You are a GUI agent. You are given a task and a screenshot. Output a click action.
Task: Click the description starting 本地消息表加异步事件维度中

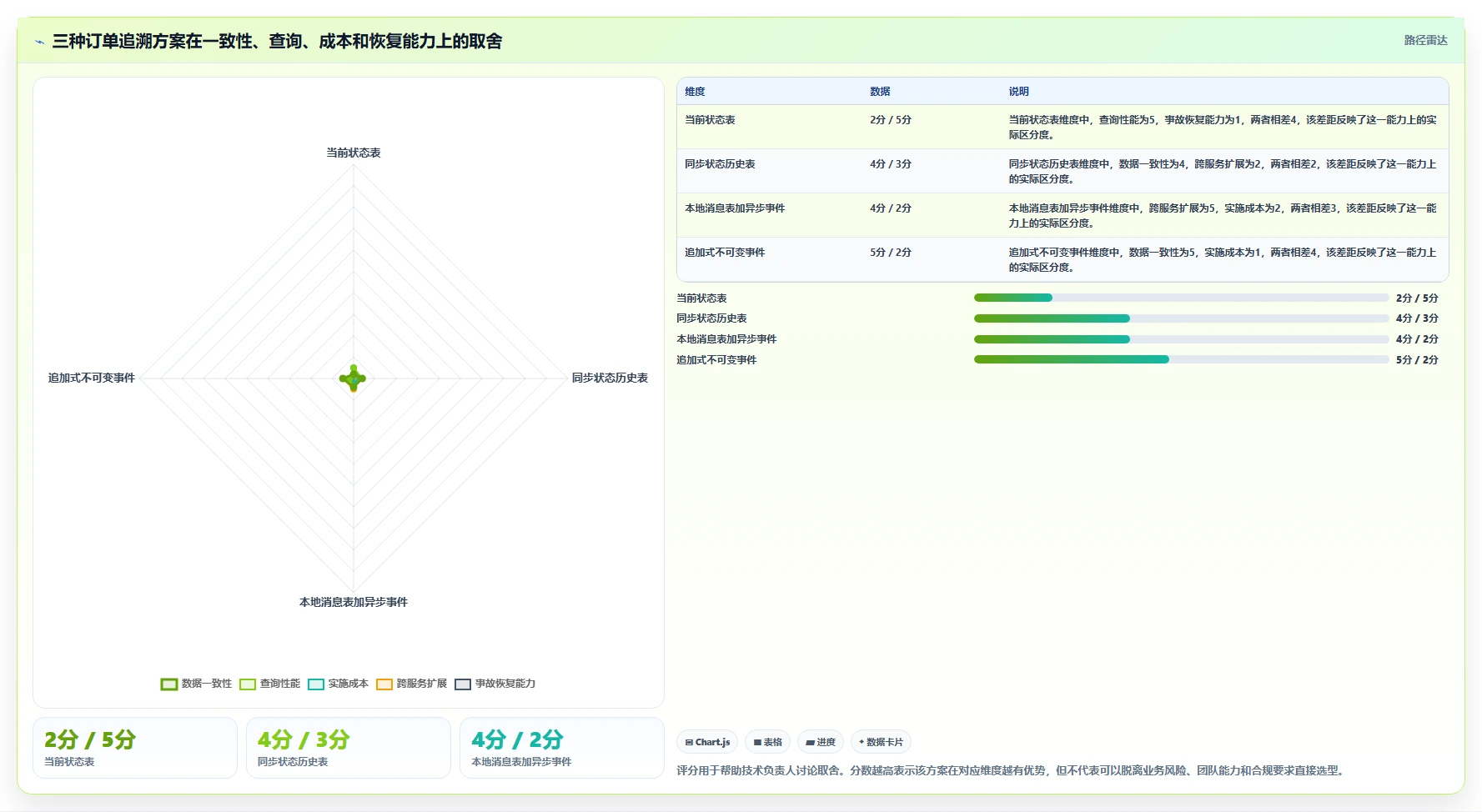[x=1223, y=216]
